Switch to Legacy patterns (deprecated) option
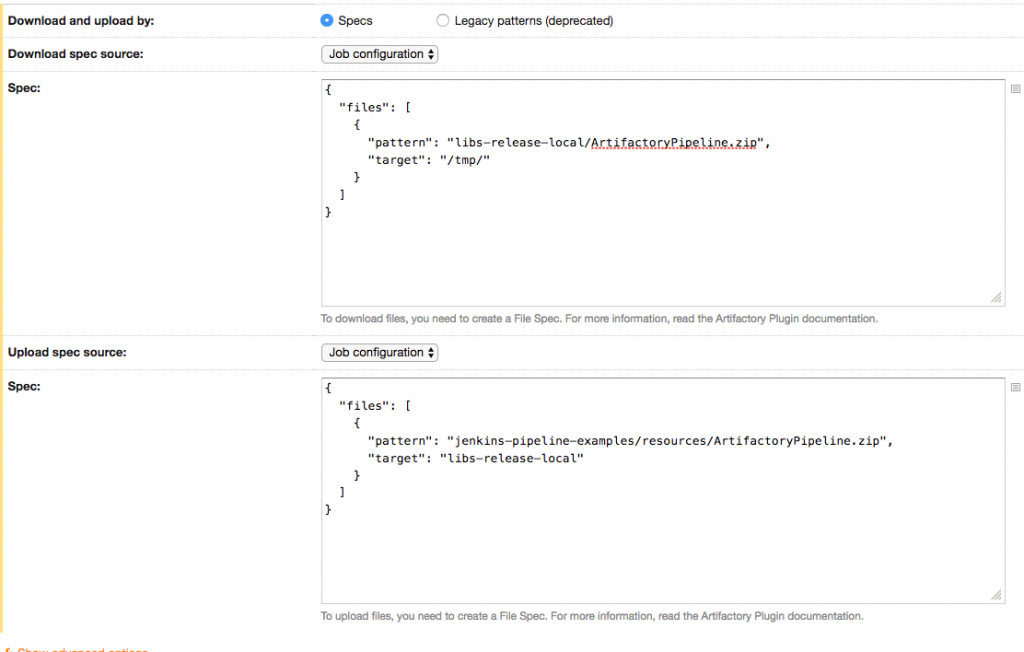The height and width of the screenshot is (652, 1024). (443, 20)
